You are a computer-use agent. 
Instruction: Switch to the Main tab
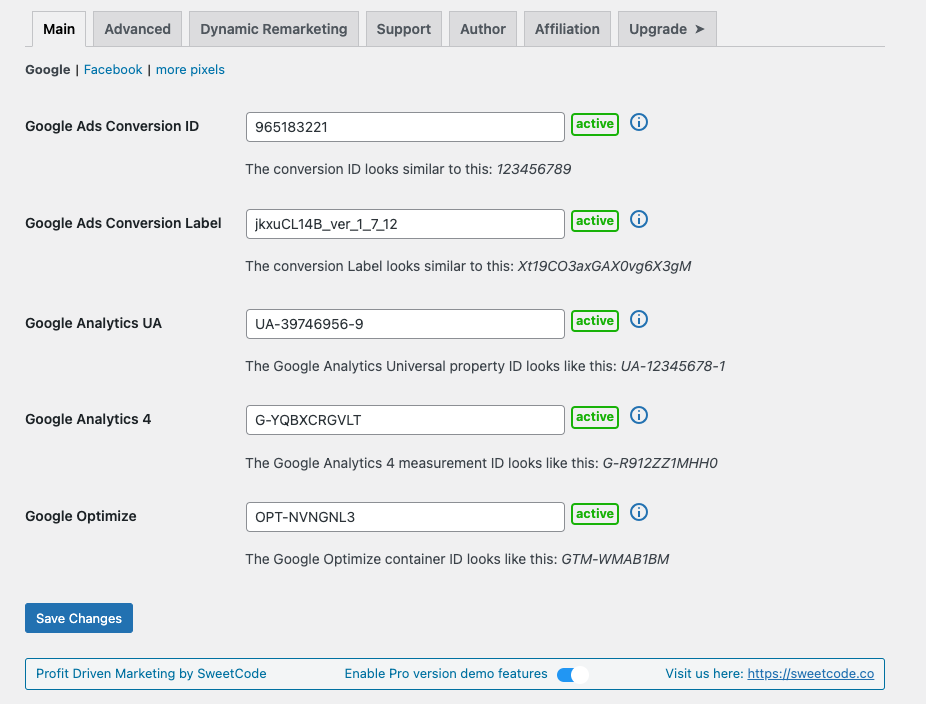coord(59,29)
